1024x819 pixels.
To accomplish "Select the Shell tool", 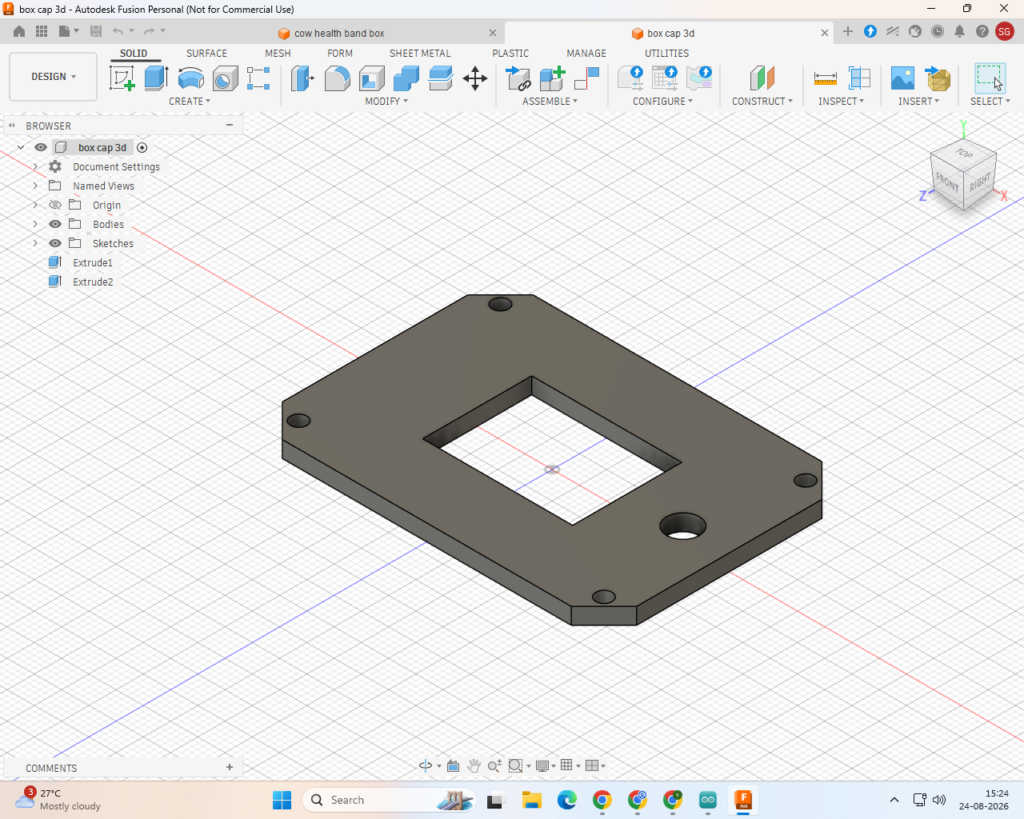I will coord(372,78).
